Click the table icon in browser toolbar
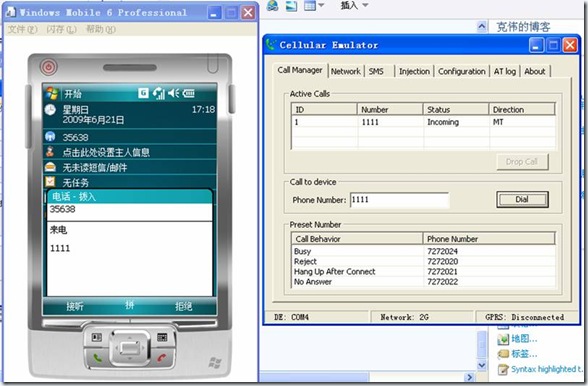Screen dimensions: 588x386 [310, 6]
